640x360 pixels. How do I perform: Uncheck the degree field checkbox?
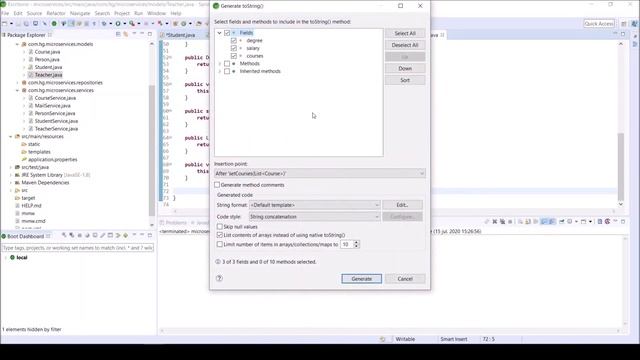[233, 41]
